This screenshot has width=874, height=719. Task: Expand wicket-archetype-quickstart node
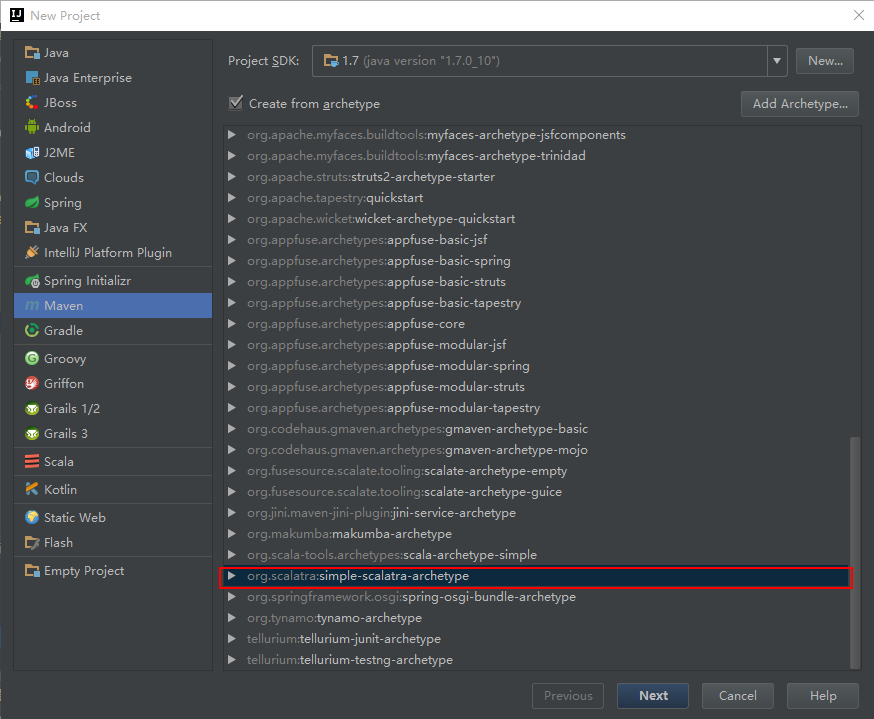click(232, 219)
